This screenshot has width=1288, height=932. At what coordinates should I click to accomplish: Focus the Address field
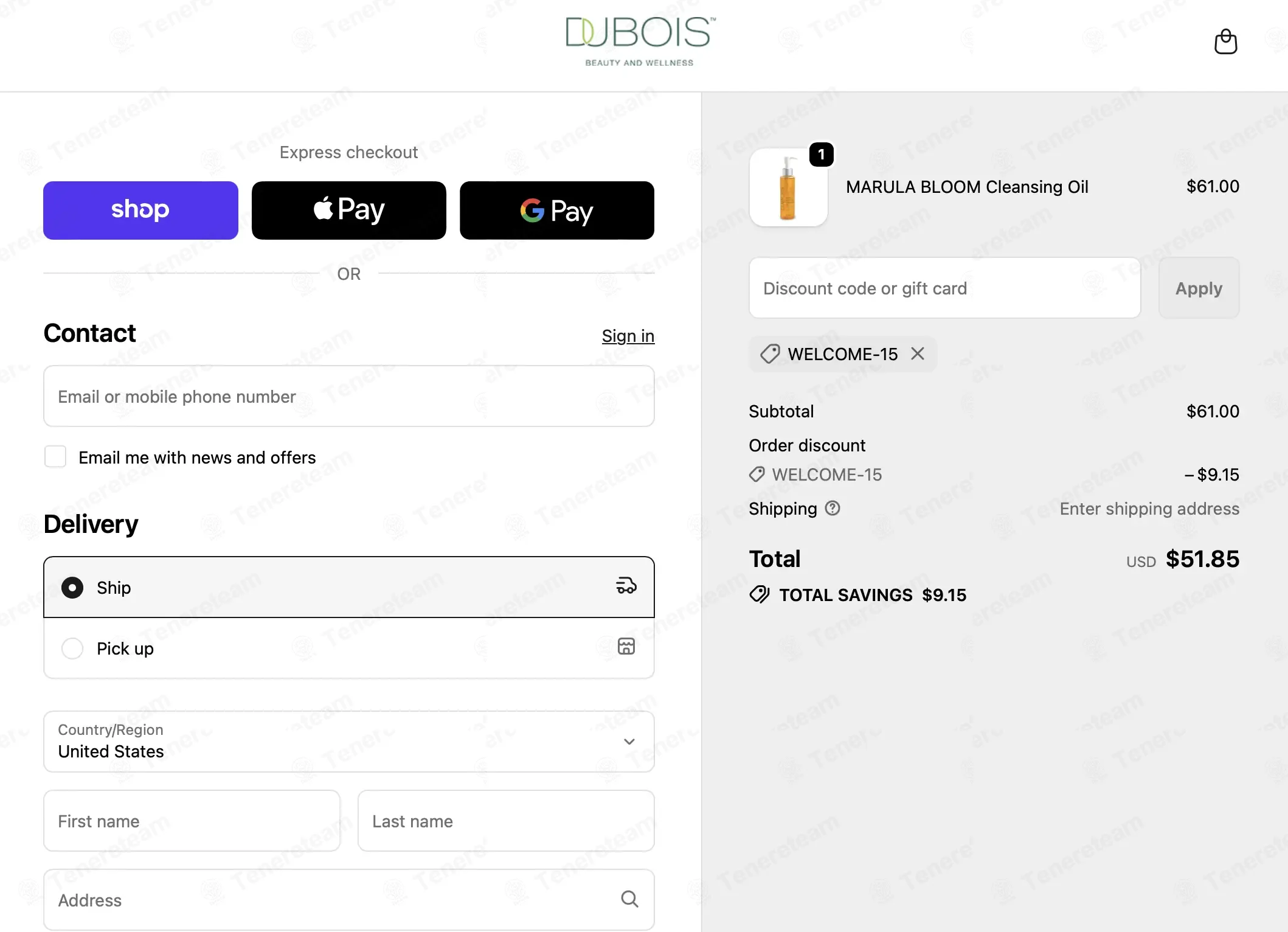(349, 900)
